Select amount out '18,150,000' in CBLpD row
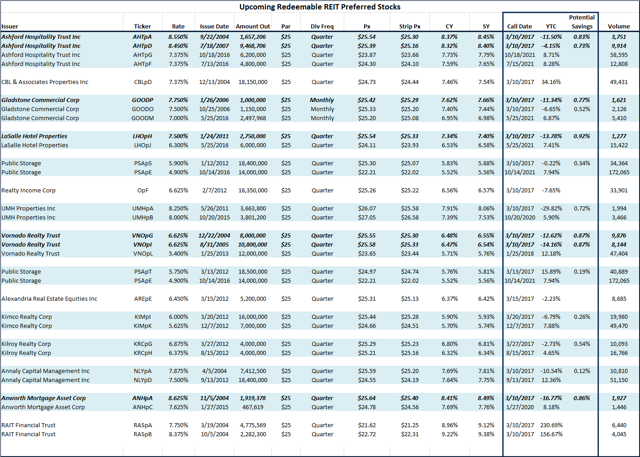 pyautogui.click(x=253, y=82)
